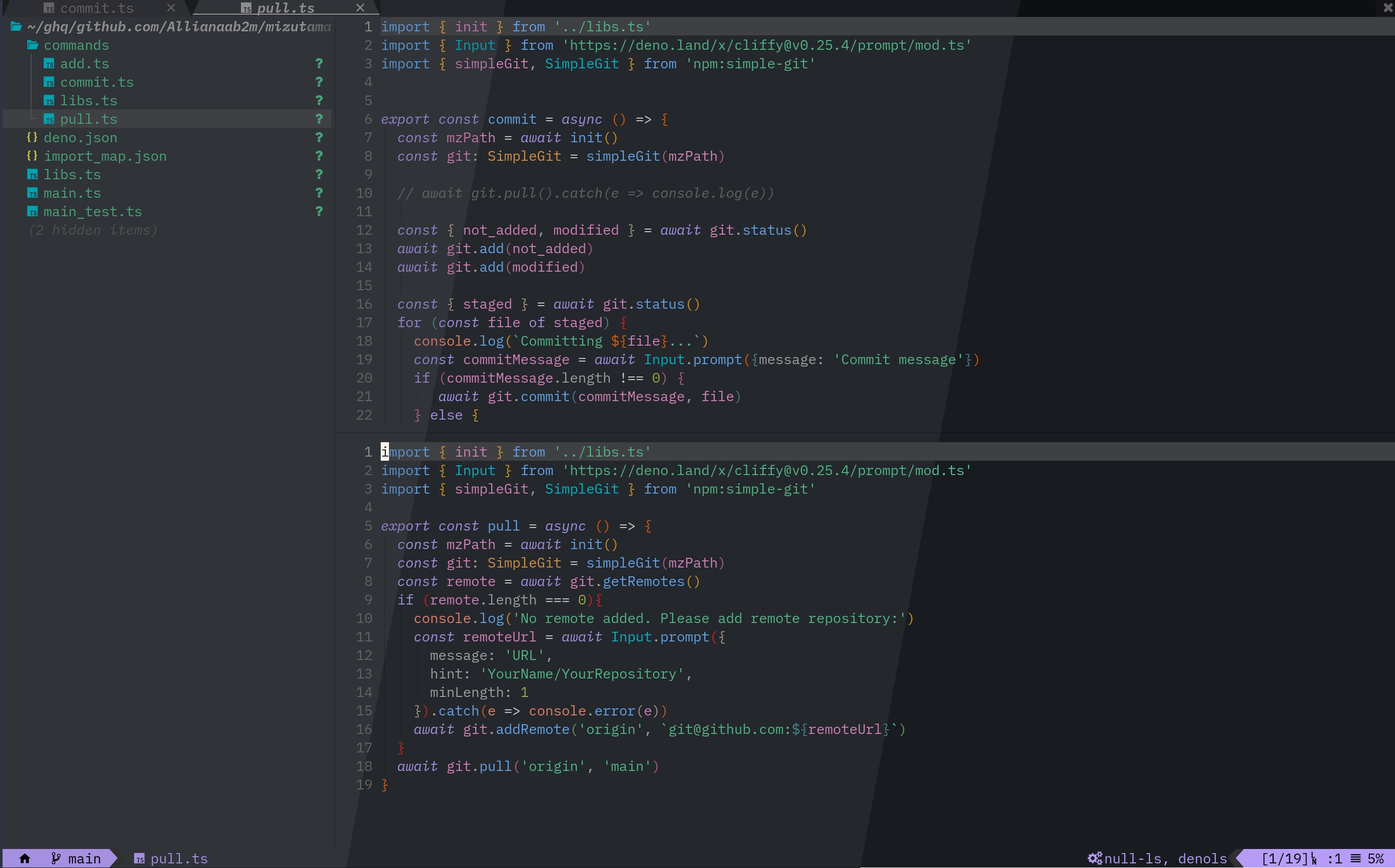1395x868 pixels.
Task: Click the pull.ts filename in the statusline
Action: 179,858
